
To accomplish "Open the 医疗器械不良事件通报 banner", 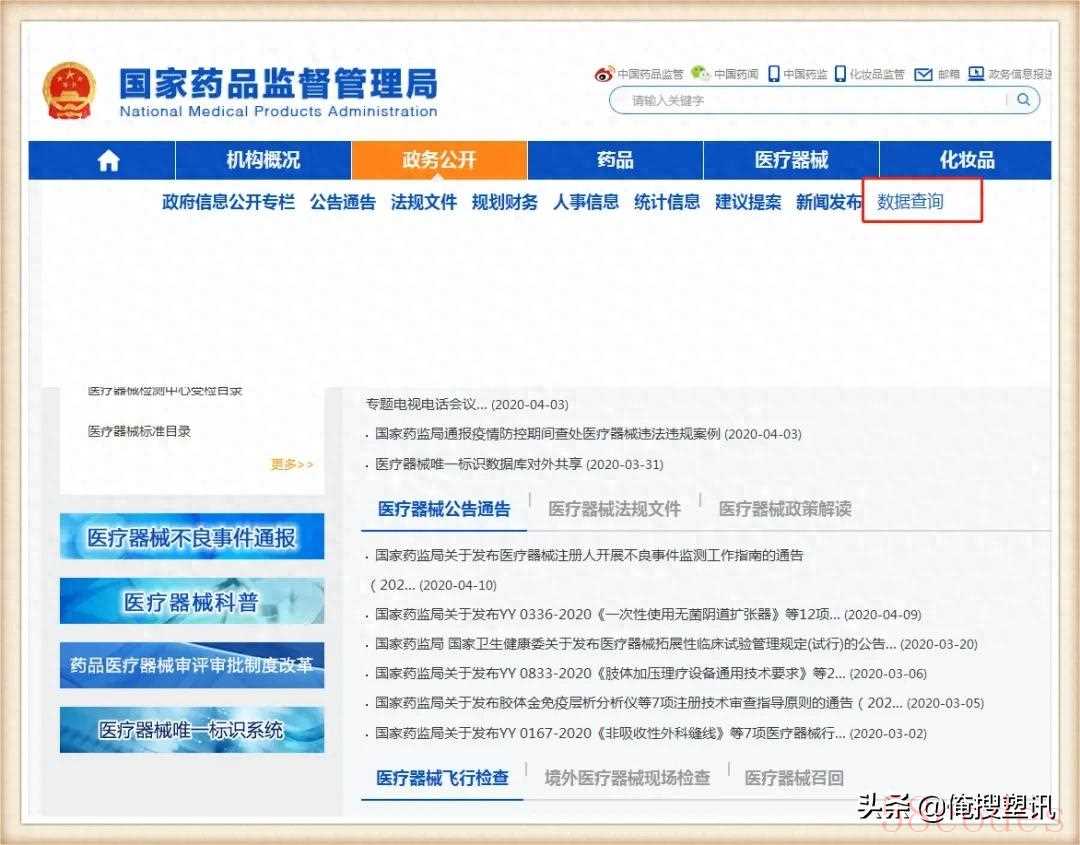I will click(x=191, y=536).
